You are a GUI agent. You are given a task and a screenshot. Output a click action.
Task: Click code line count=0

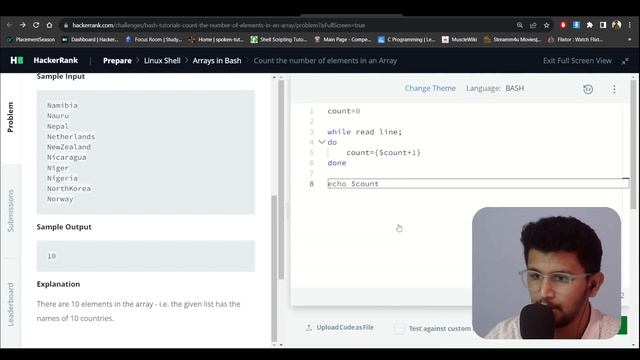pos(344,111)
